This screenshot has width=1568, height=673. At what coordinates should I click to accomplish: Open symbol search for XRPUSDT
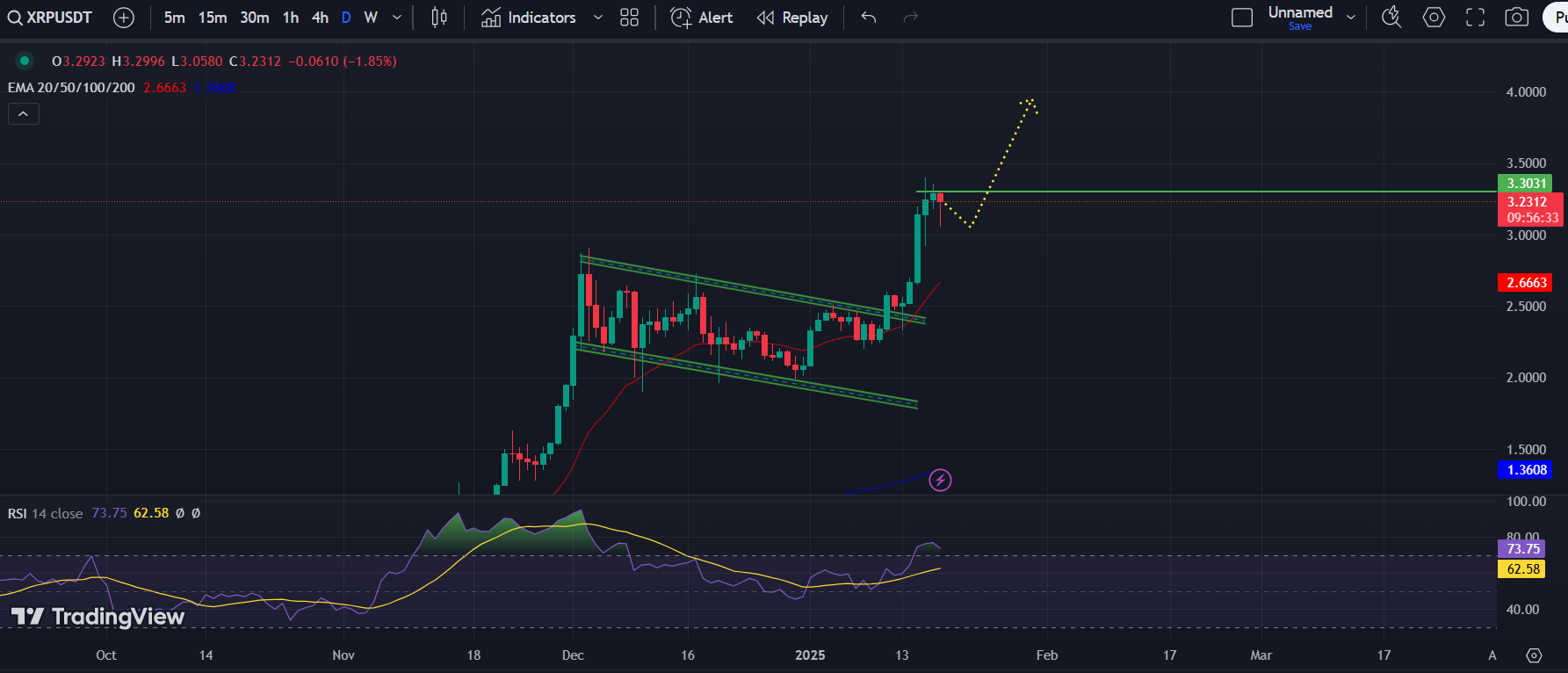(x=50, y=18)
